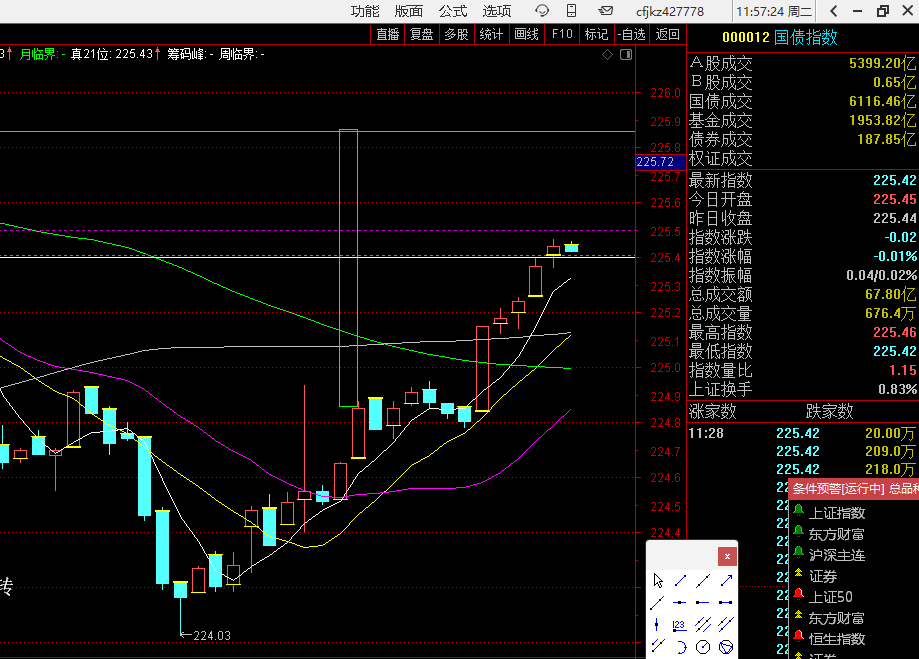Click the 恒生指数 alert entry
Viewport: 919px width, 659px height.
[x=837, y=640]
